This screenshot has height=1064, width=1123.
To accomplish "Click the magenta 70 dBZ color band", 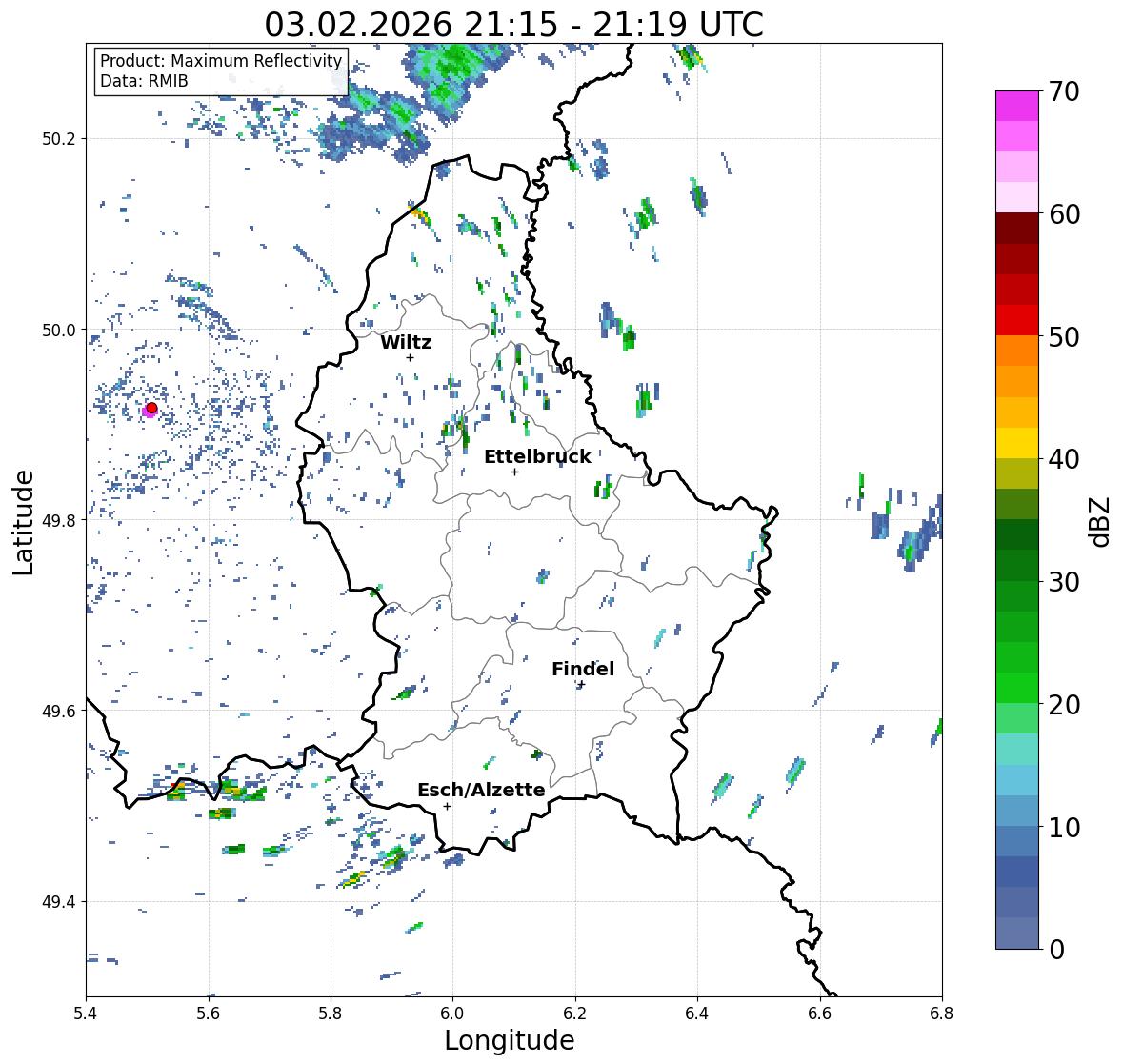I will pos(1017,106).
